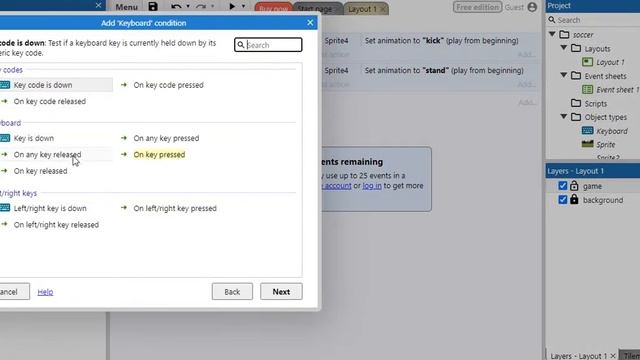Viewport: 640px width, 360px height.
Task: Choose On key code released condition
Action: coord(50,101)
